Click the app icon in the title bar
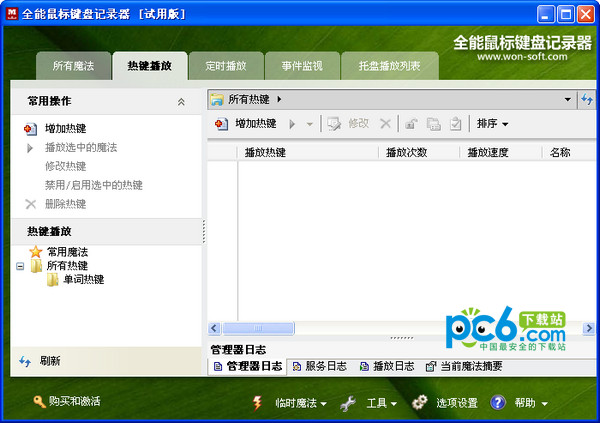This screenshot has height=423, width=600. click(12, 14)
